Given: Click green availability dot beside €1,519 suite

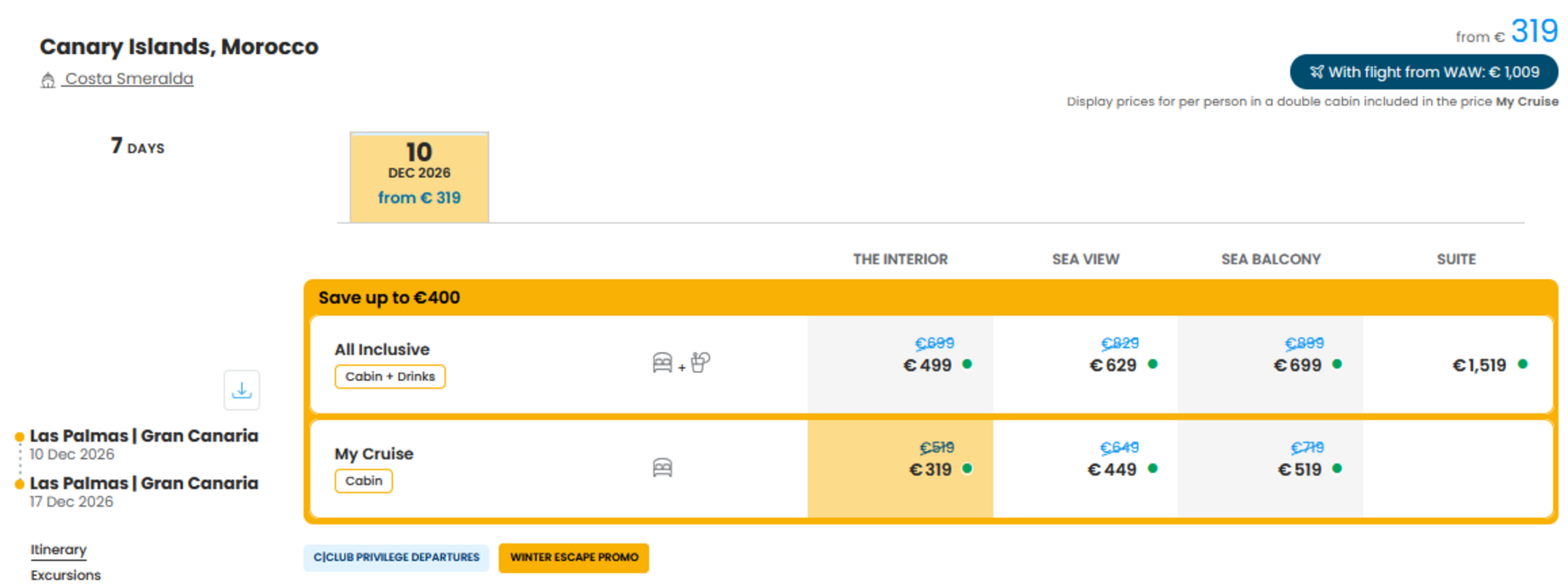Looking at the screenshot, I should pyautogui.click(x=1523, y=364).
